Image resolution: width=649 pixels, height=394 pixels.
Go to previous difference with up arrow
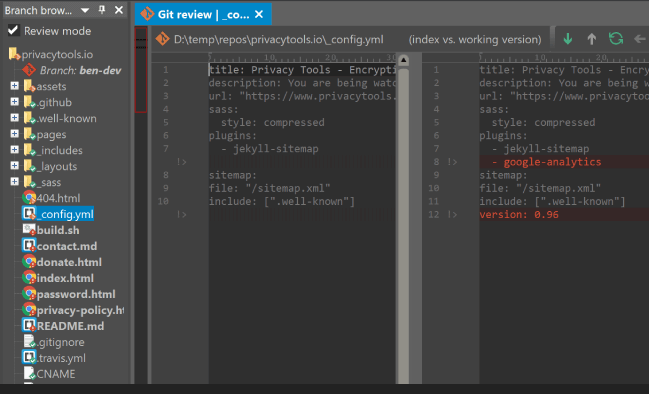(592, 39)
